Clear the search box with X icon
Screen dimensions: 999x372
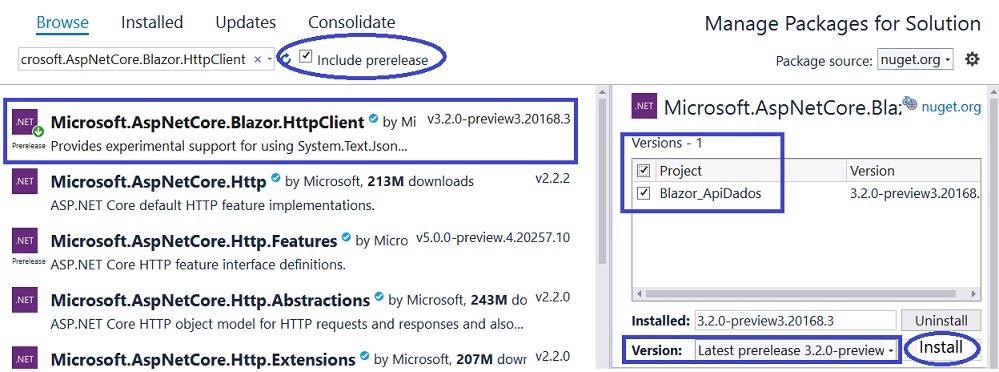(257, 59)
